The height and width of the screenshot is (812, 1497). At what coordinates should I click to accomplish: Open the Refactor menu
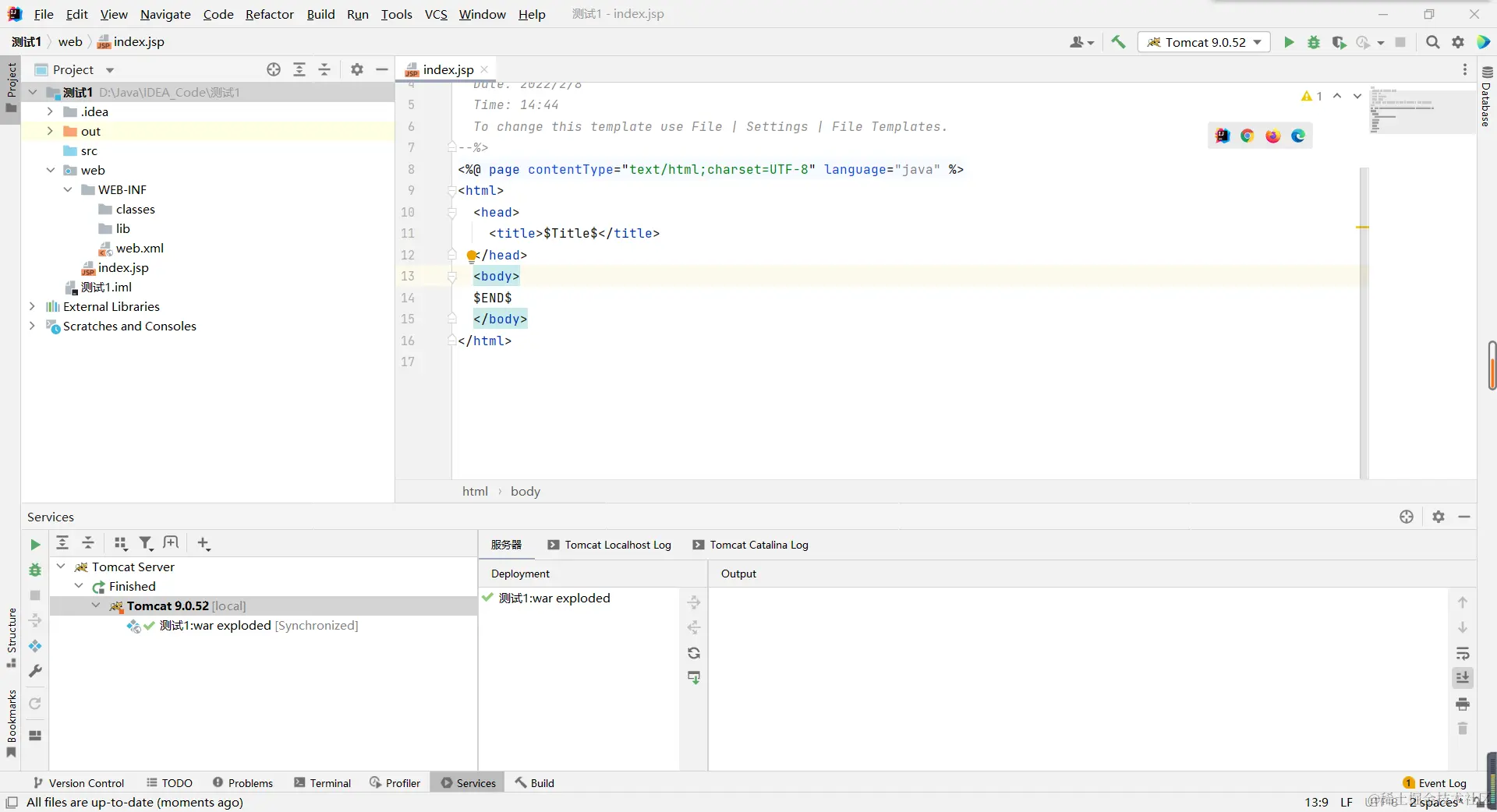(270, 14)
